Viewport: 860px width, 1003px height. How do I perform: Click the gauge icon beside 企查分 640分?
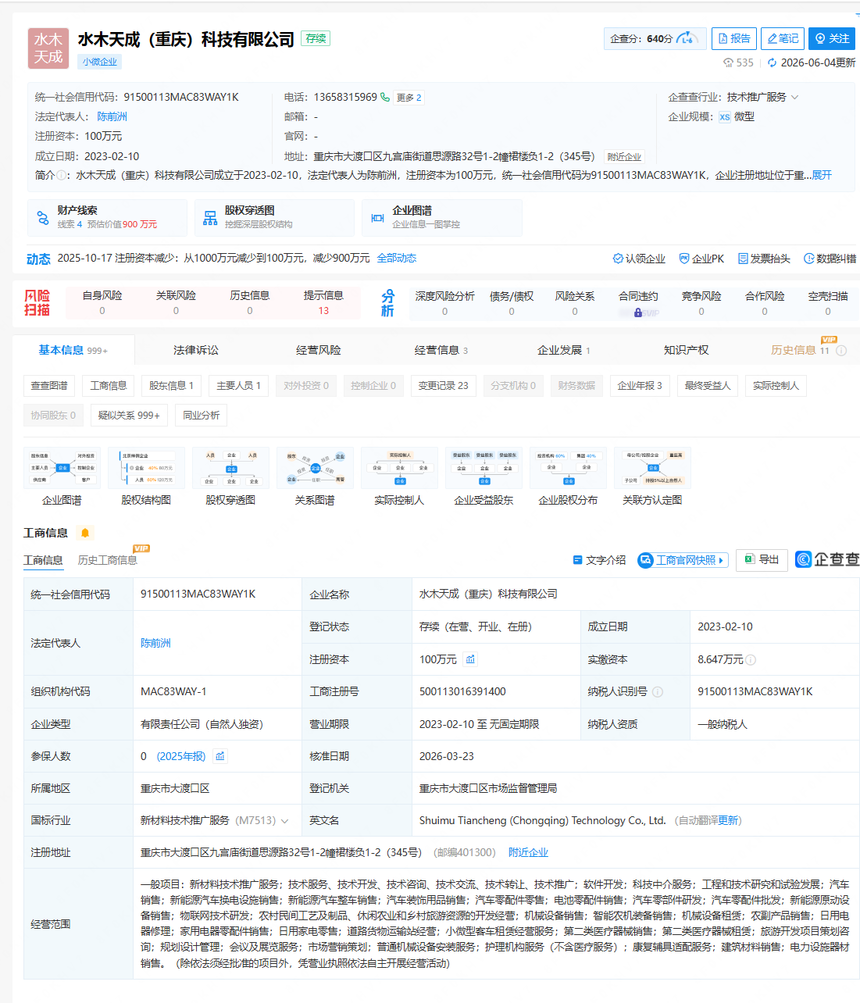click(687, 38)
